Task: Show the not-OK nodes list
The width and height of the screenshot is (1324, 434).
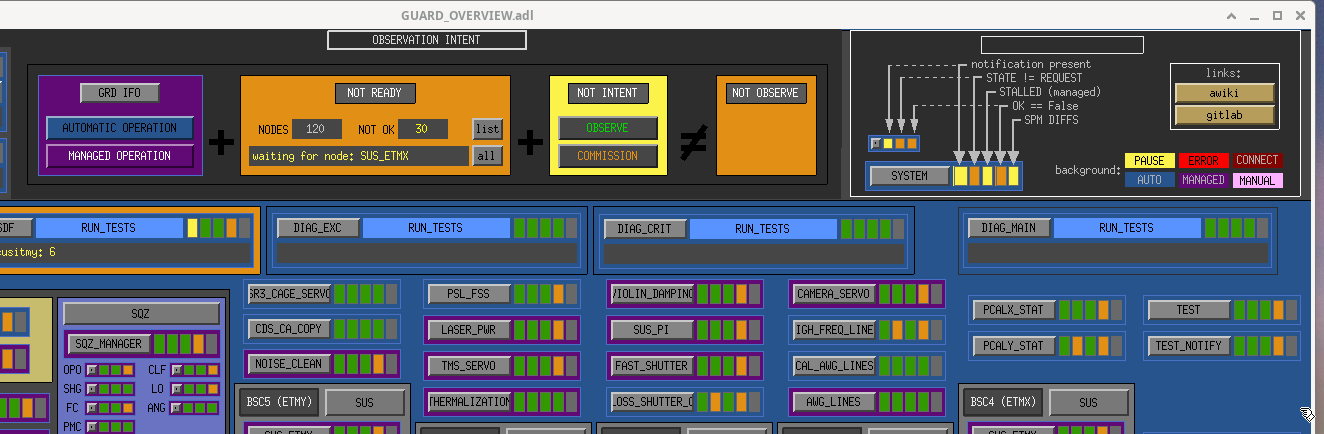Action: [487, 129]
